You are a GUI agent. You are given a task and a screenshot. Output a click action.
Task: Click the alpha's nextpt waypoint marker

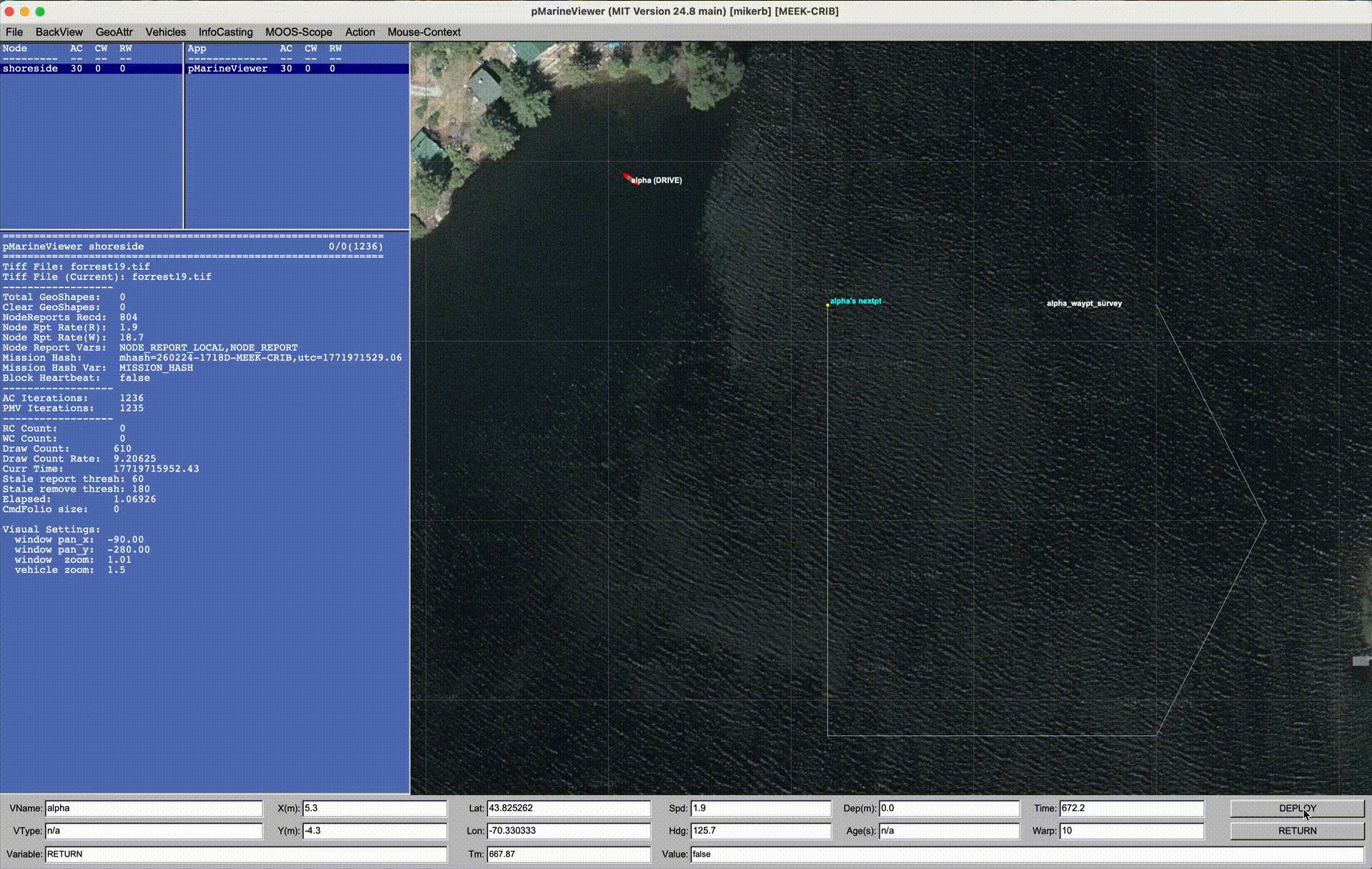click(827, 305)
